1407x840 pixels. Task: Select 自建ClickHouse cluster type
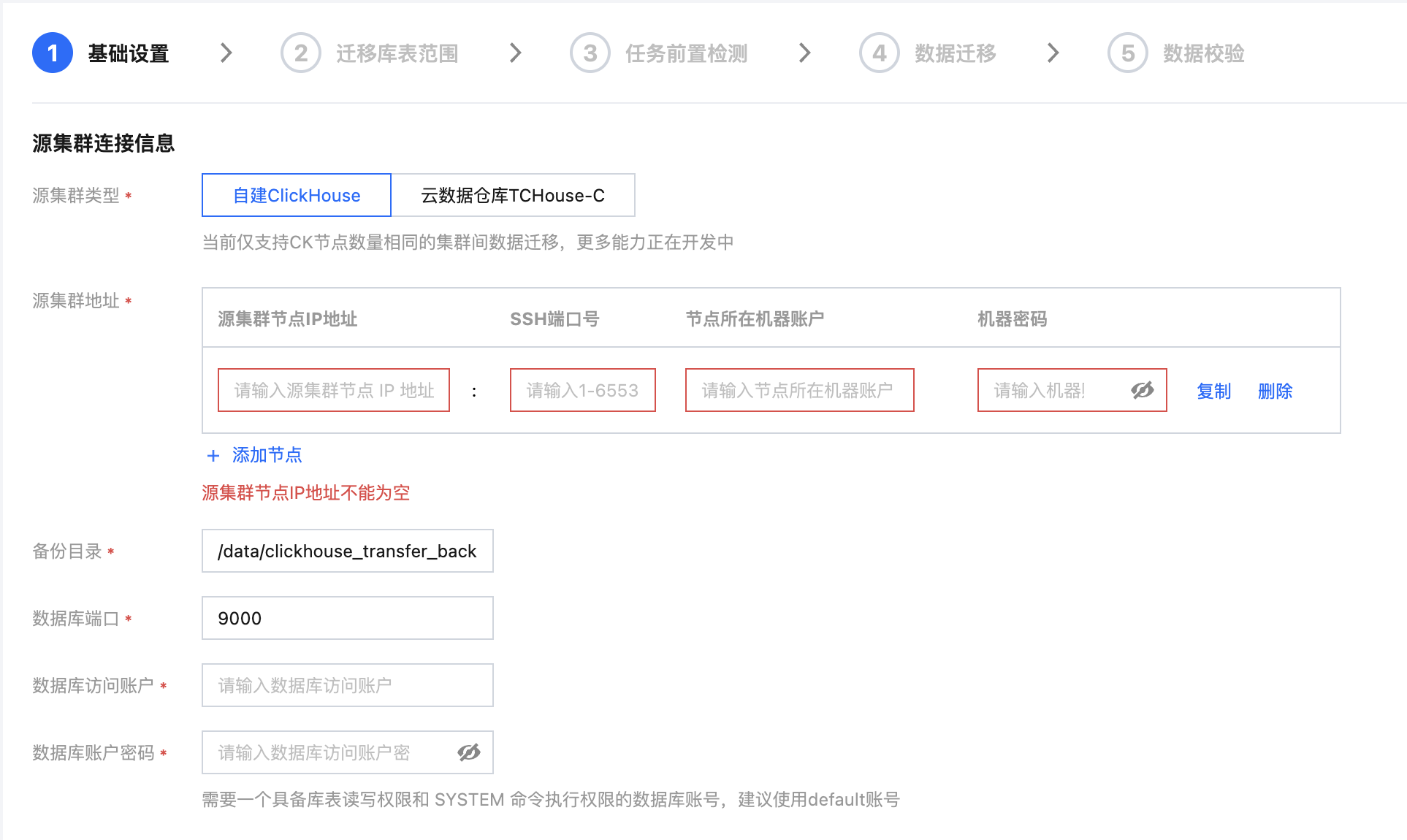pyautogui.click(x=297, y=195)
